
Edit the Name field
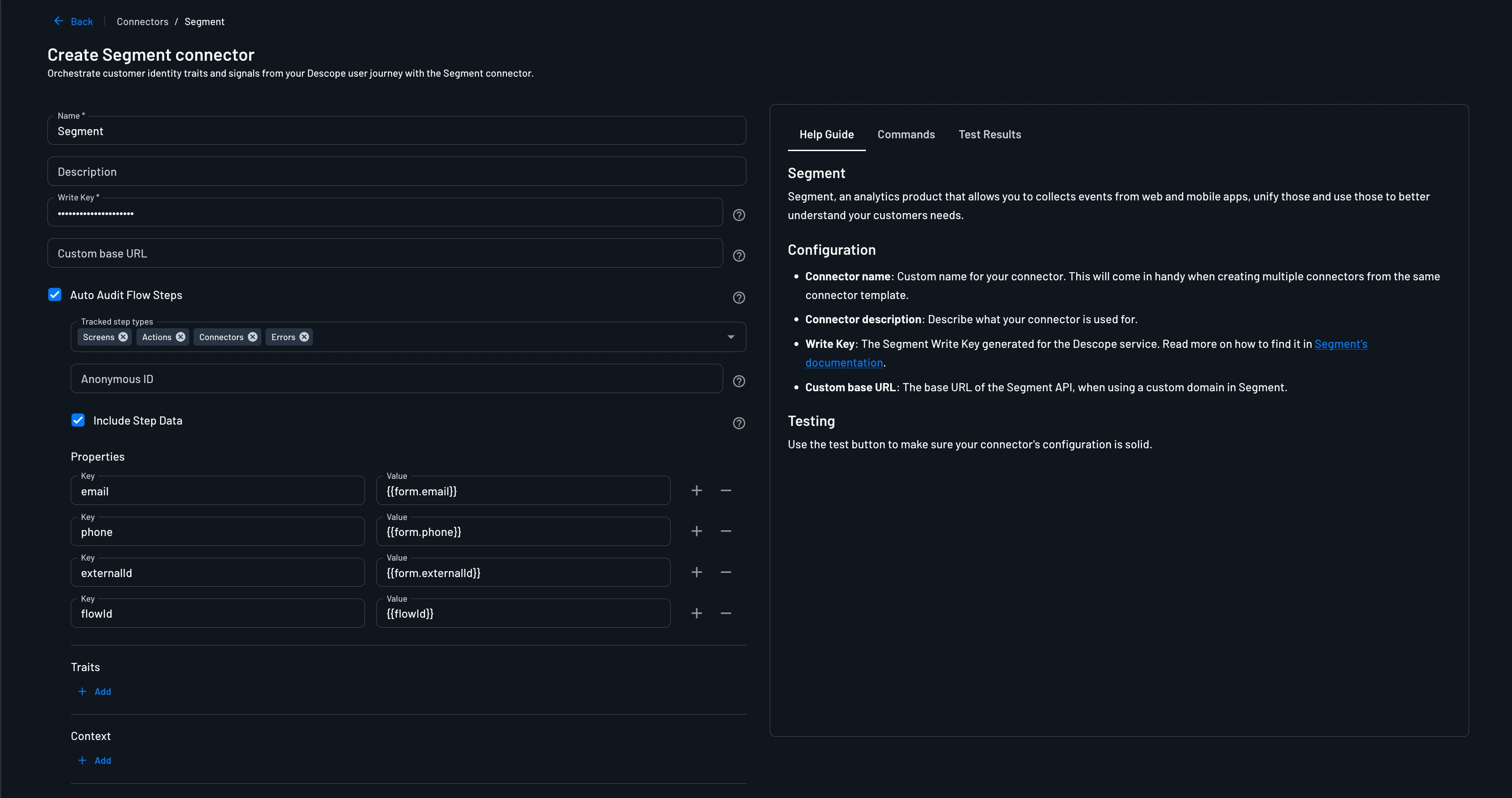pos(397,131)
